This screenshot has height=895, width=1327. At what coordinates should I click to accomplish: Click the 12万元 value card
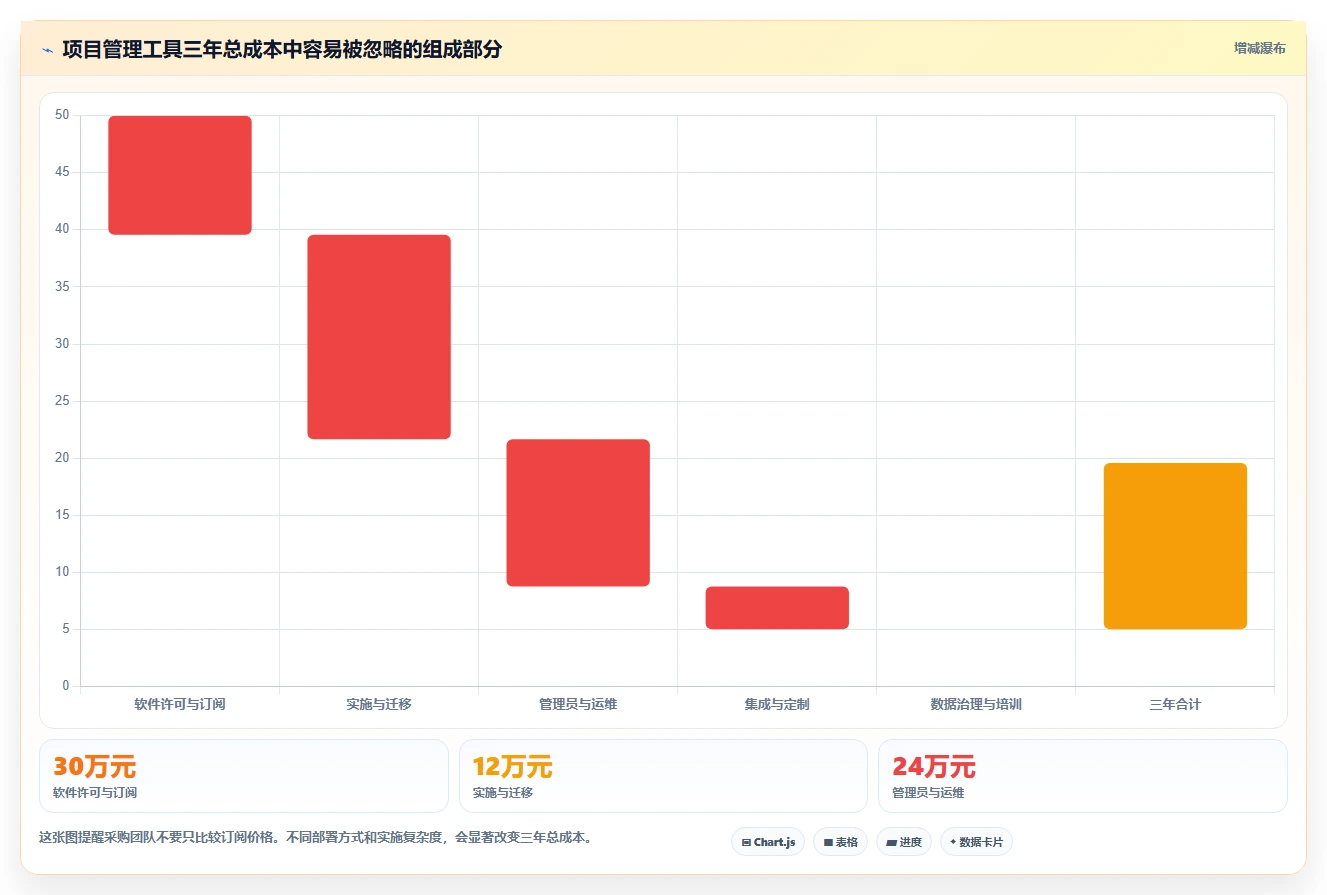click(663, 776)
